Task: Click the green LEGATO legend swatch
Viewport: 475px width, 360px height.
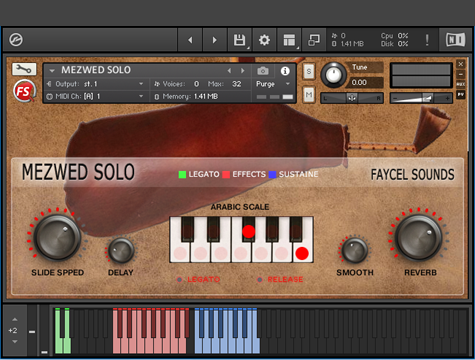Action: point(182,174)
